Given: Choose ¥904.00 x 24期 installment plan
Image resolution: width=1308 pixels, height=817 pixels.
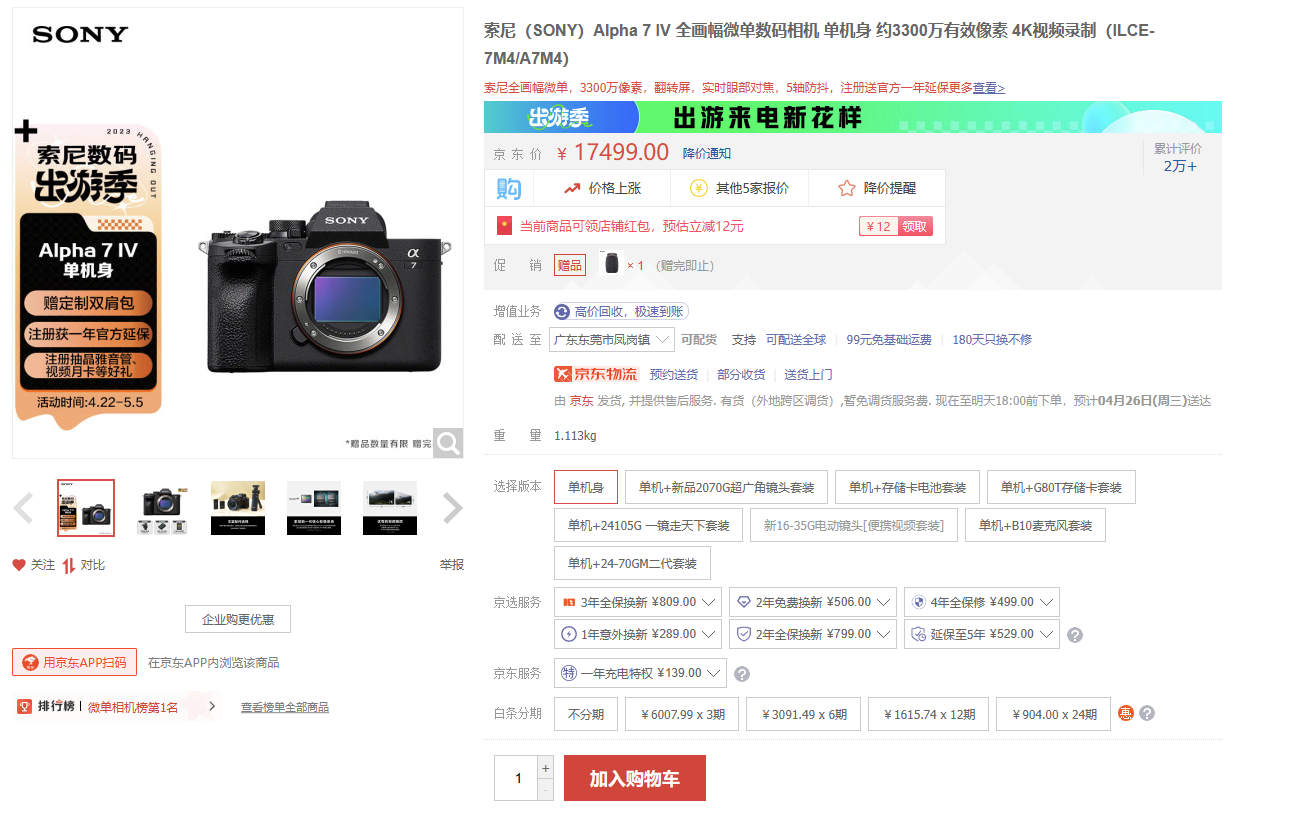Looking at the screenshot, I should [x=1053, y=714].
